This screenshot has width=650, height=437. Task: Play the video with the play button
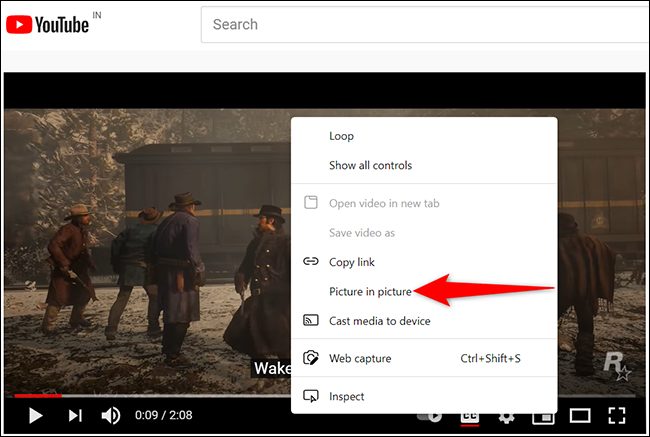[x=36, y=415]
